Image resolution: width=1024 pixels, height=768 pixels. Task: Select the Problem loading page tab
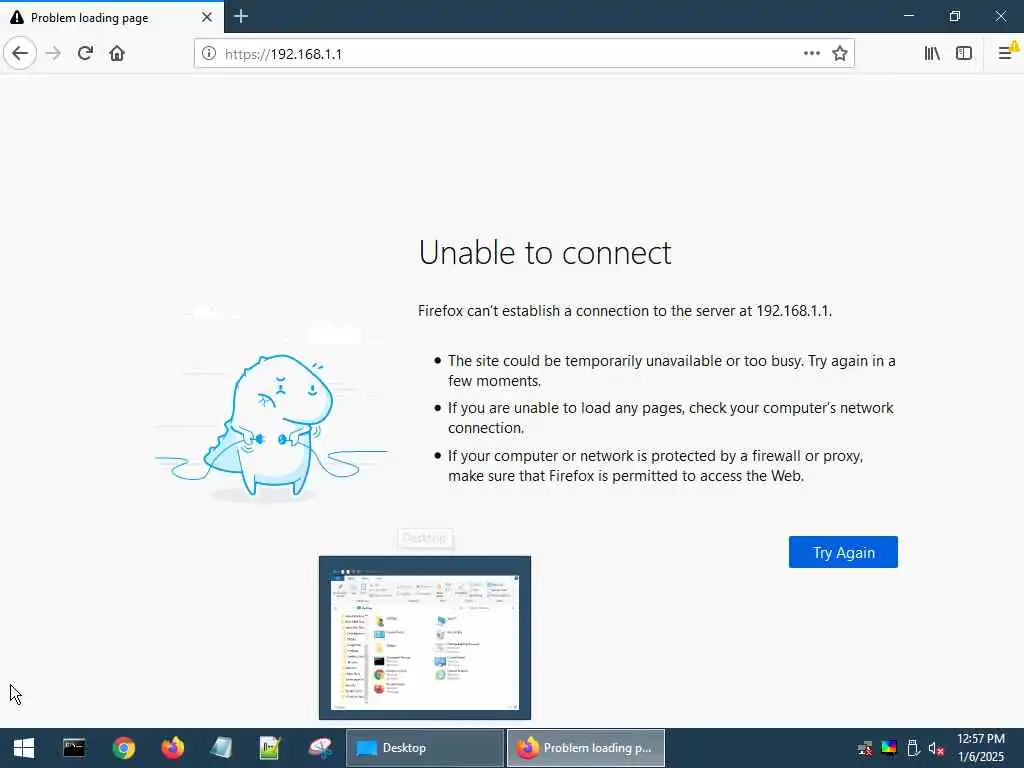coord(112,17)
